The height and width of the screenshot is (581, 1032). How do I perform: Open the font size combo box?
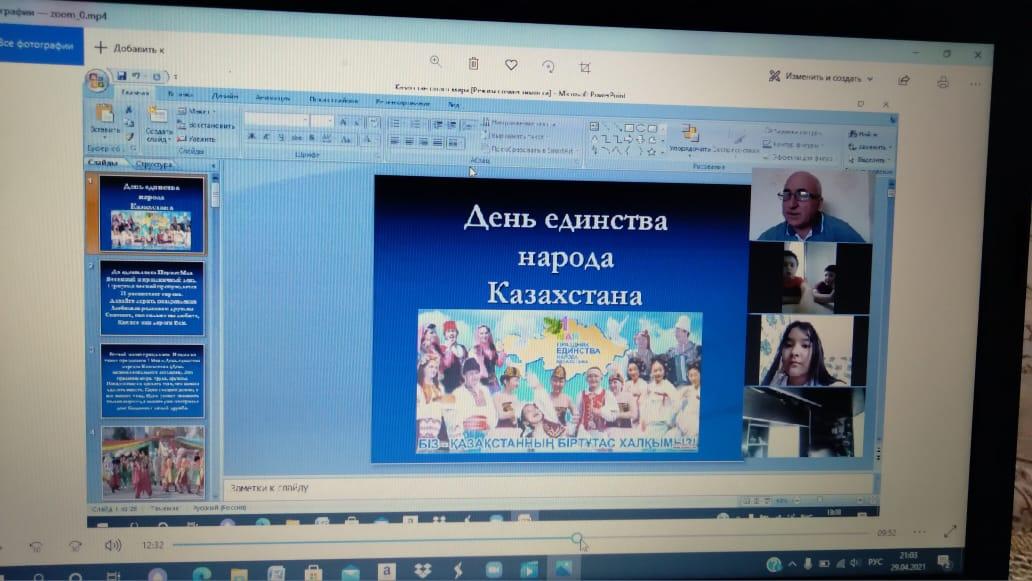point(322,120)
